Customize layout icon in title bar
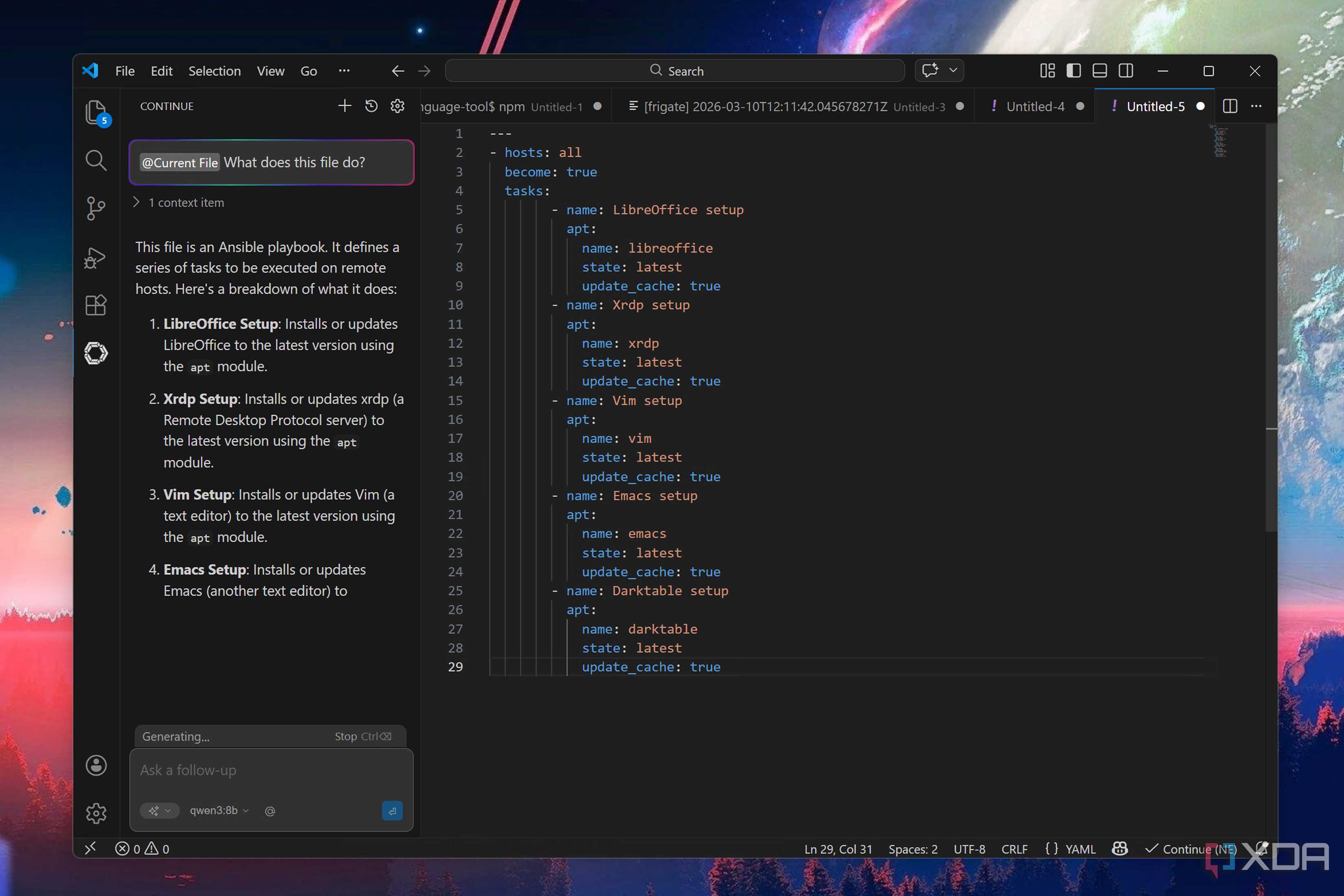 click(1048, 71)
